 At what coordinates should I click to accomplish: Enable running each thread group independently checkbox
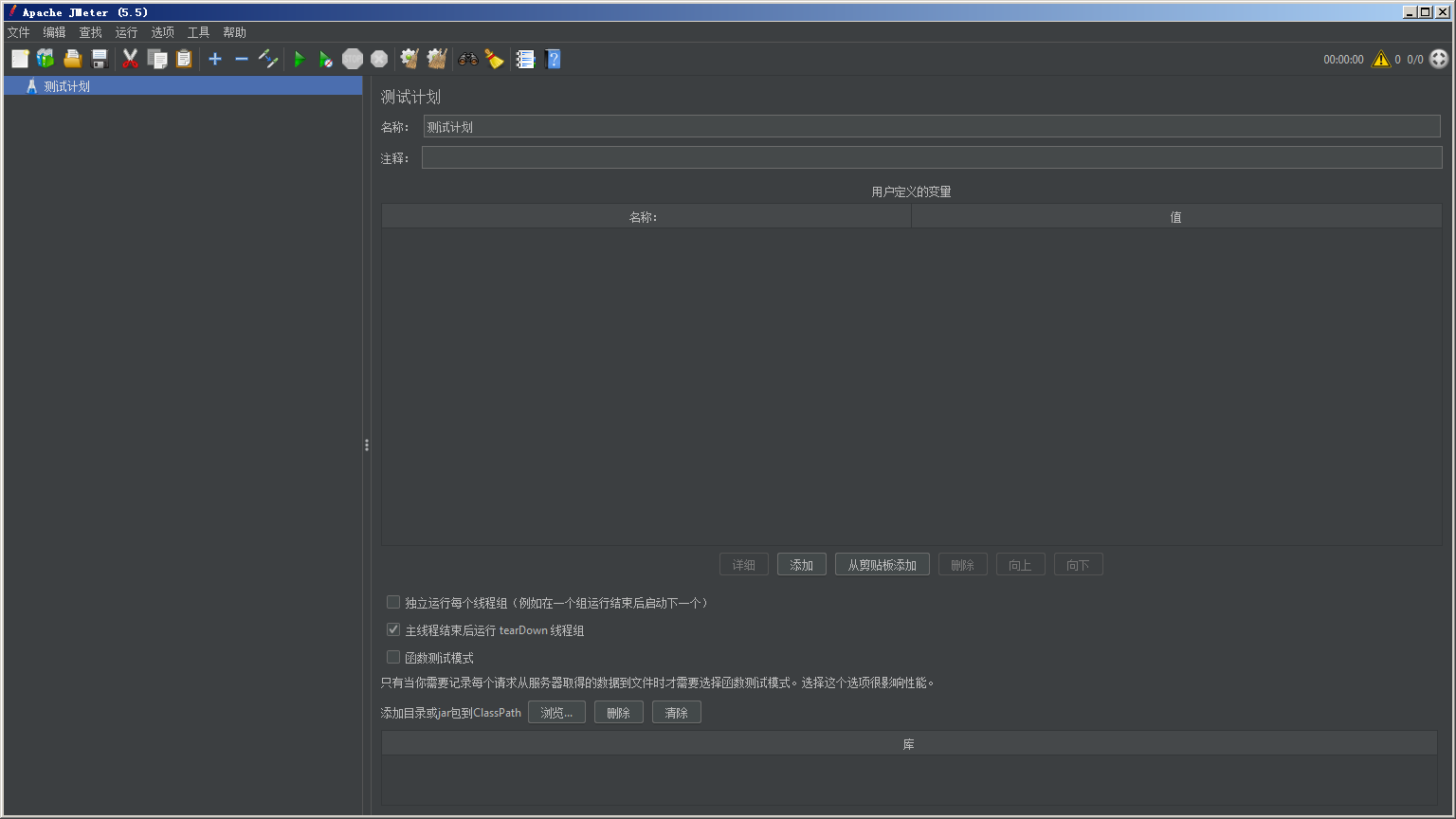[x=393, y=602]
